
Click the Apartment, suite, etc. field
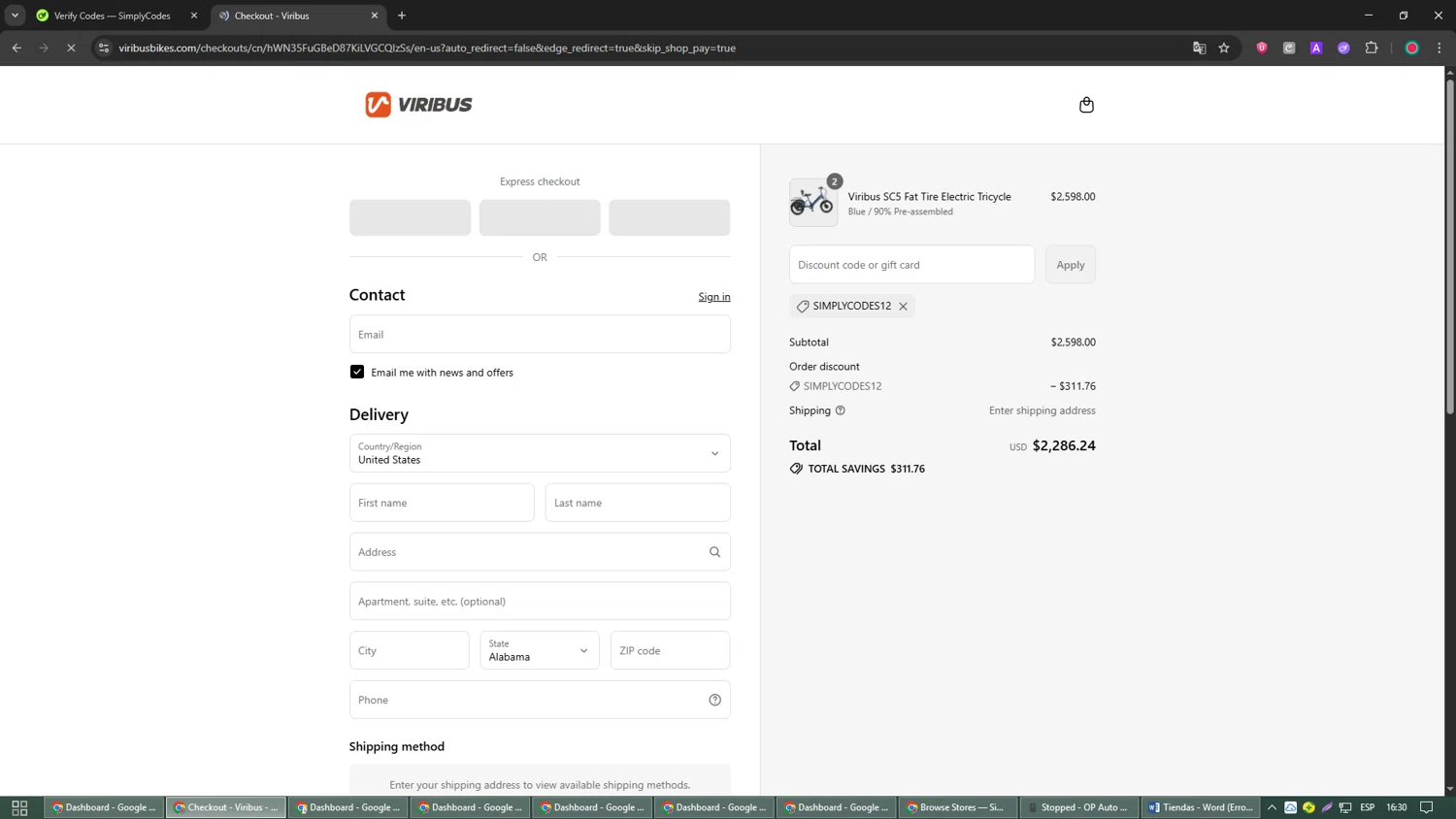click(x=540, y=601)
